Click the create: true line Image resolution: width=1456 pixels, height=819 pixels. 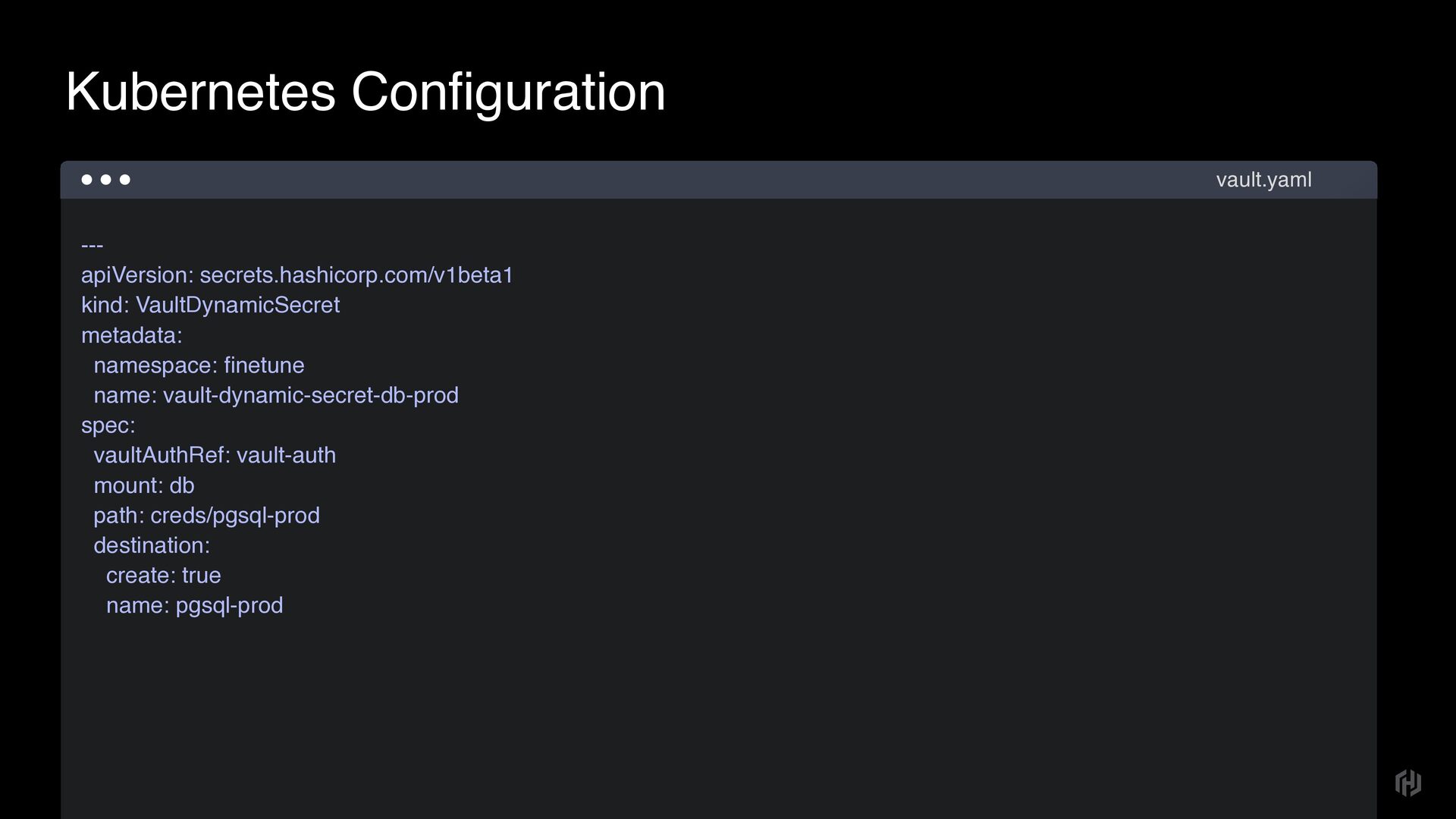click(164, 576)
